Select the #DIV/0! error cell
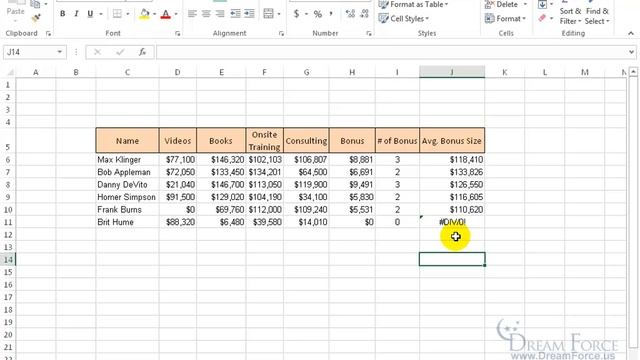This screenshot has height=360, width=640. [x=452, y=222]
